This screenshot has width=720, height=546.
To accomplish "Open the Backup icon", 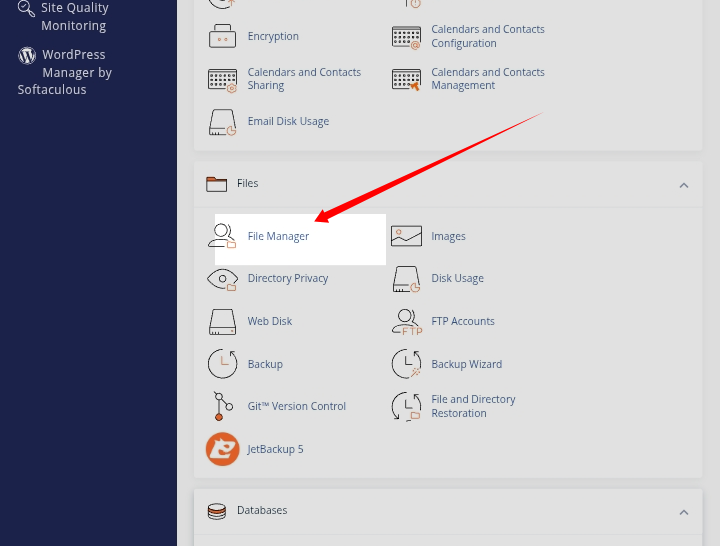I will tap(222, 364).
